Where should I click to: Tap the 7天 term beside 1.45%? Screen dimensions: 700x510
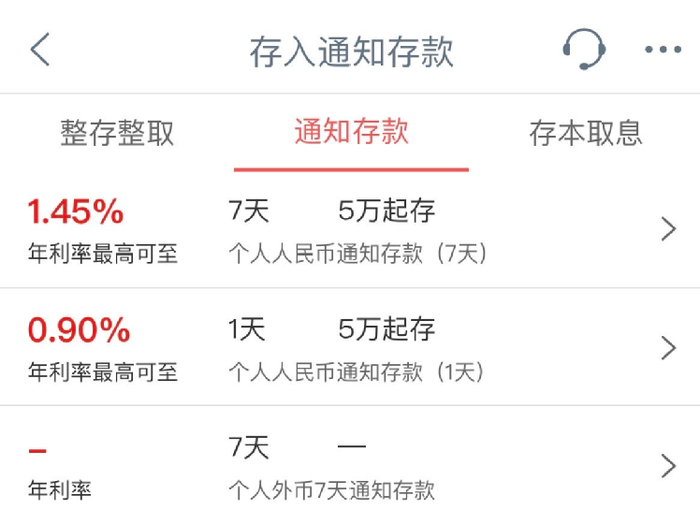[x=249, y=211]
